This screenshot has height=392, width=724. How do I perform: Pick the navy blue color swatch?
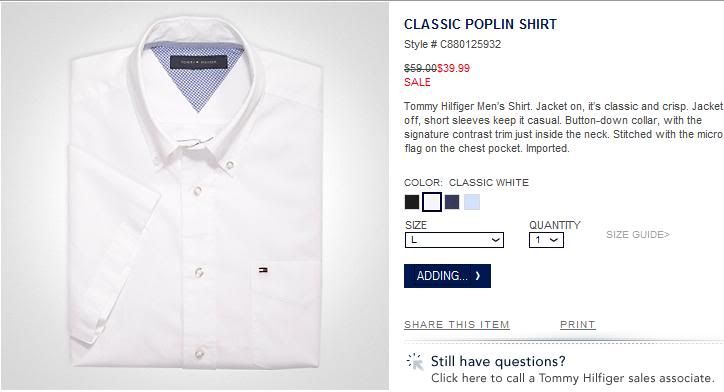pyautogui.click(x=452, y=202)
